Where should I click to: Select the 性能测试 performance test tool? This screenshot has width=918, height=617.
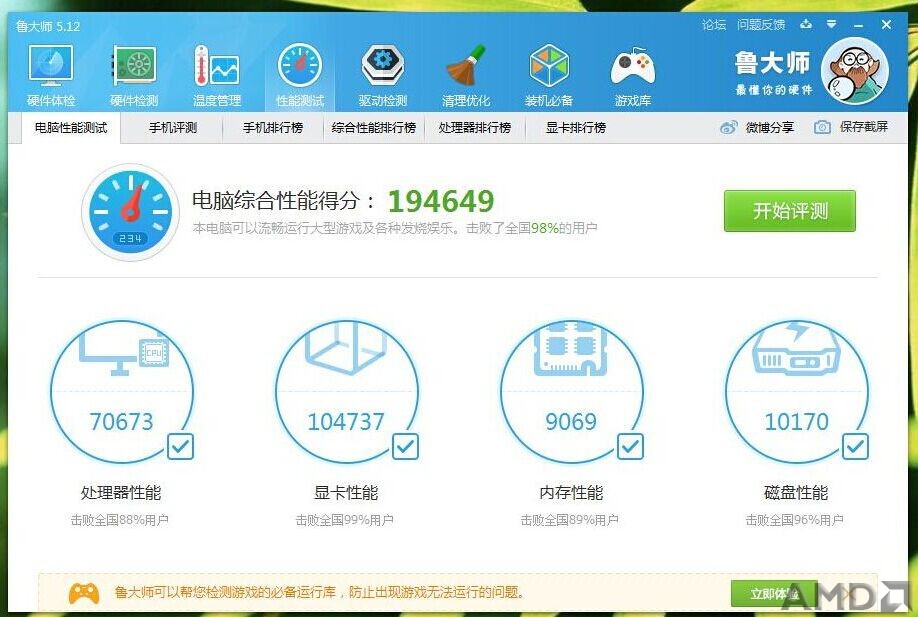[x=300, y=76]
